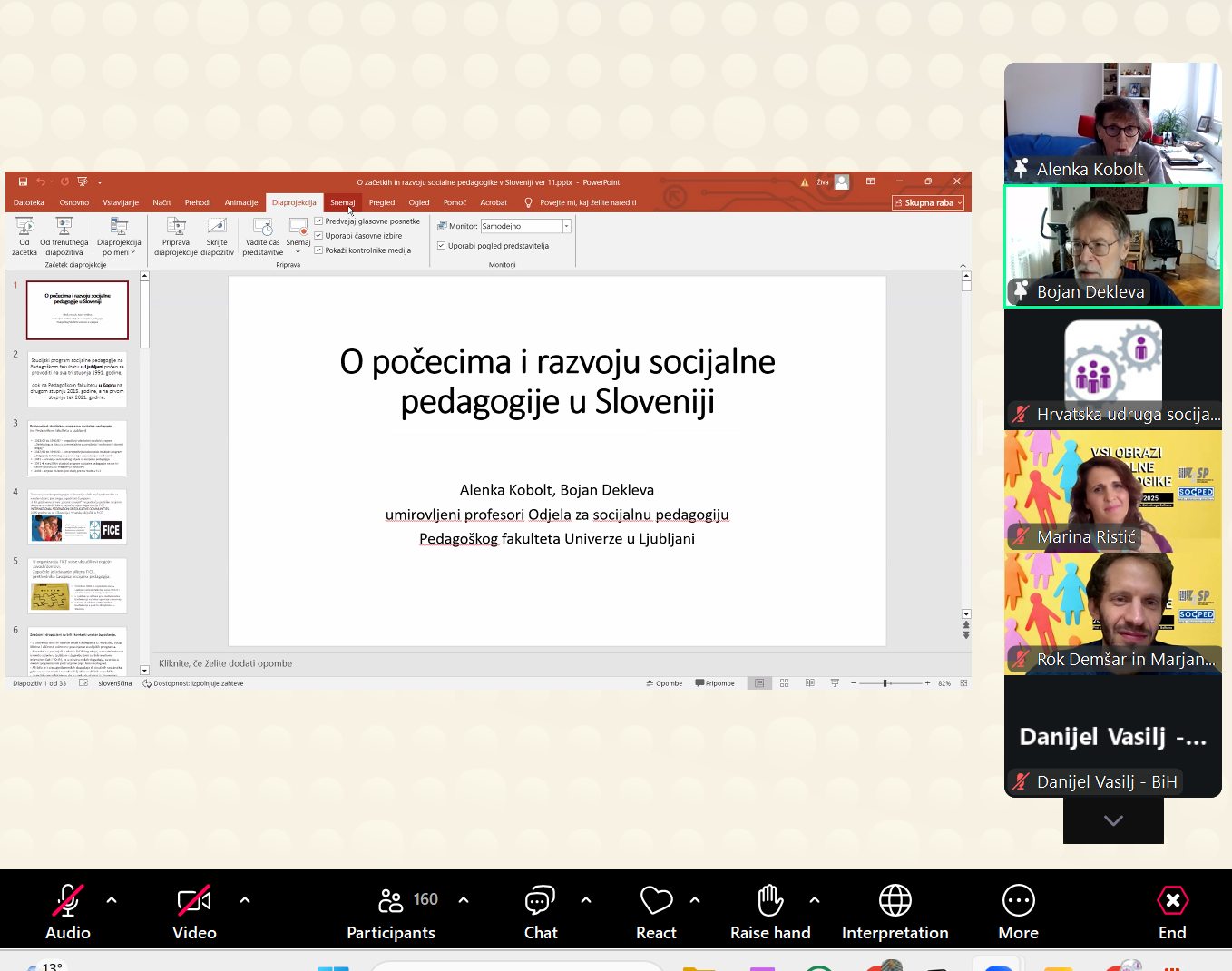Toggle Predvajaj glasovne posnetke checkbox
The height and width of the screenshot is (971, 1232).
click(319, 221)
